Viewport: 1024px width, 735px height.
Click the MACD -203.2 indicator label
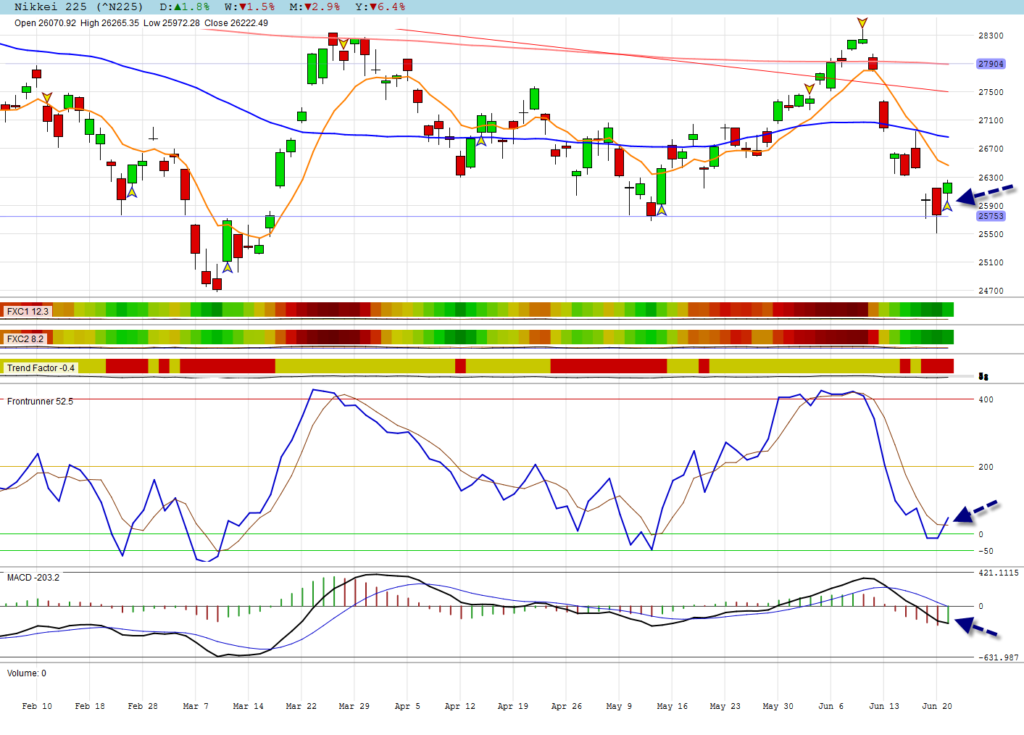pos(33,578)
